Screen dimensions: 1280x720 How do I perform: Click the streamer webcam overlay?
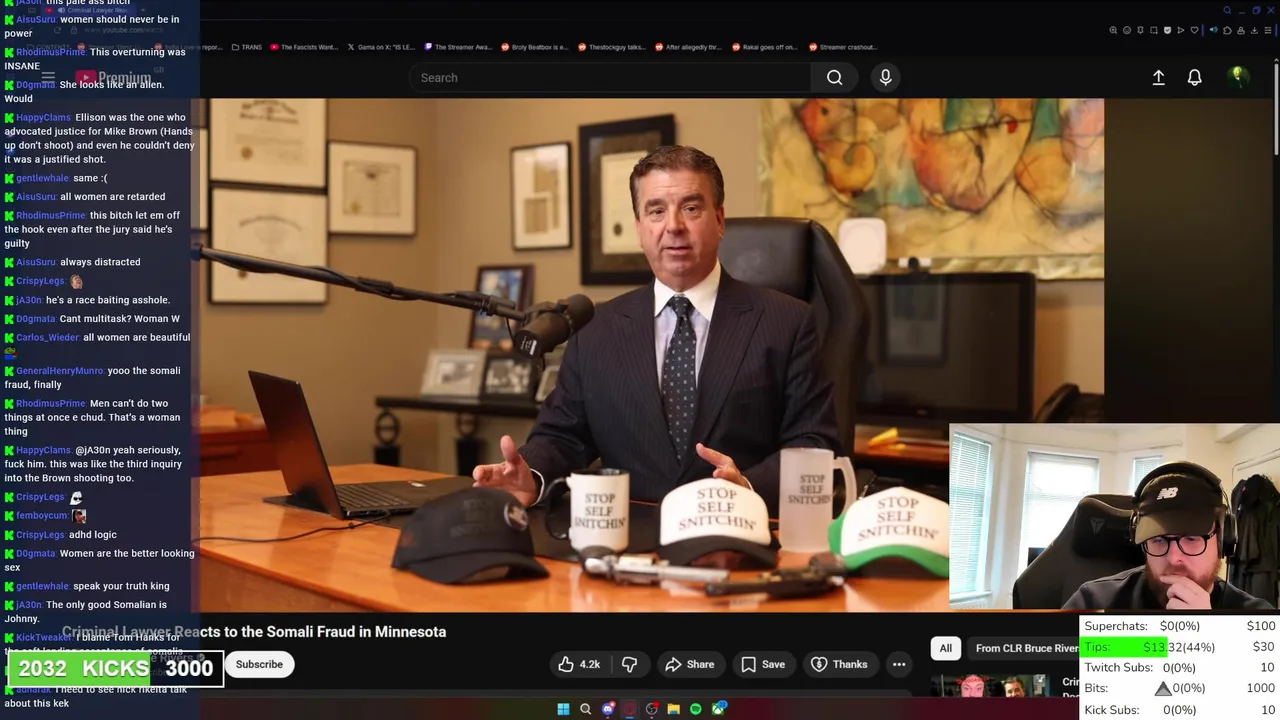click(x=1114, y=516)
